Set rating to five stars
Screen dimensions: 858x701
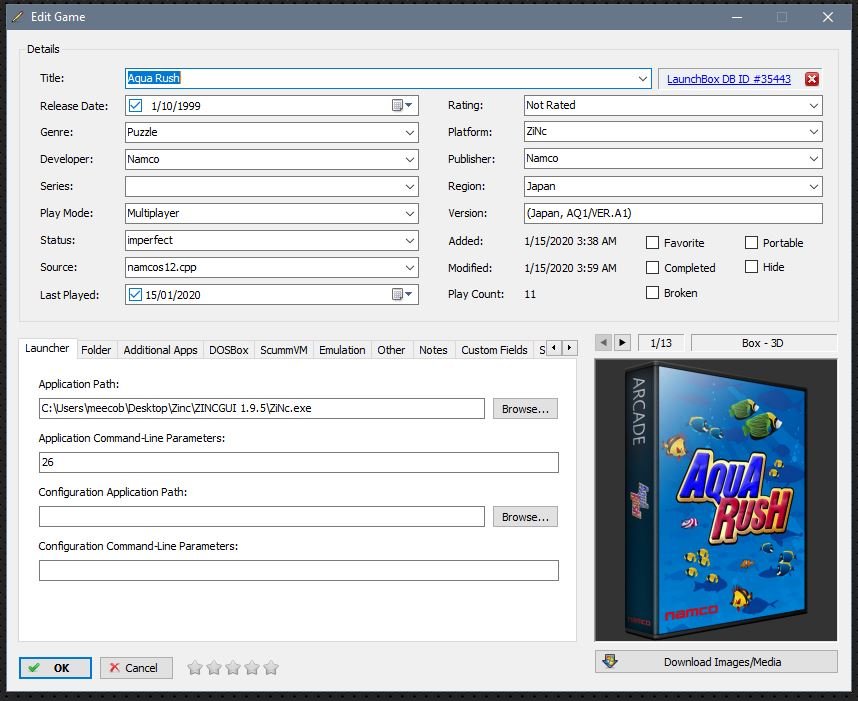pos(271,668)
